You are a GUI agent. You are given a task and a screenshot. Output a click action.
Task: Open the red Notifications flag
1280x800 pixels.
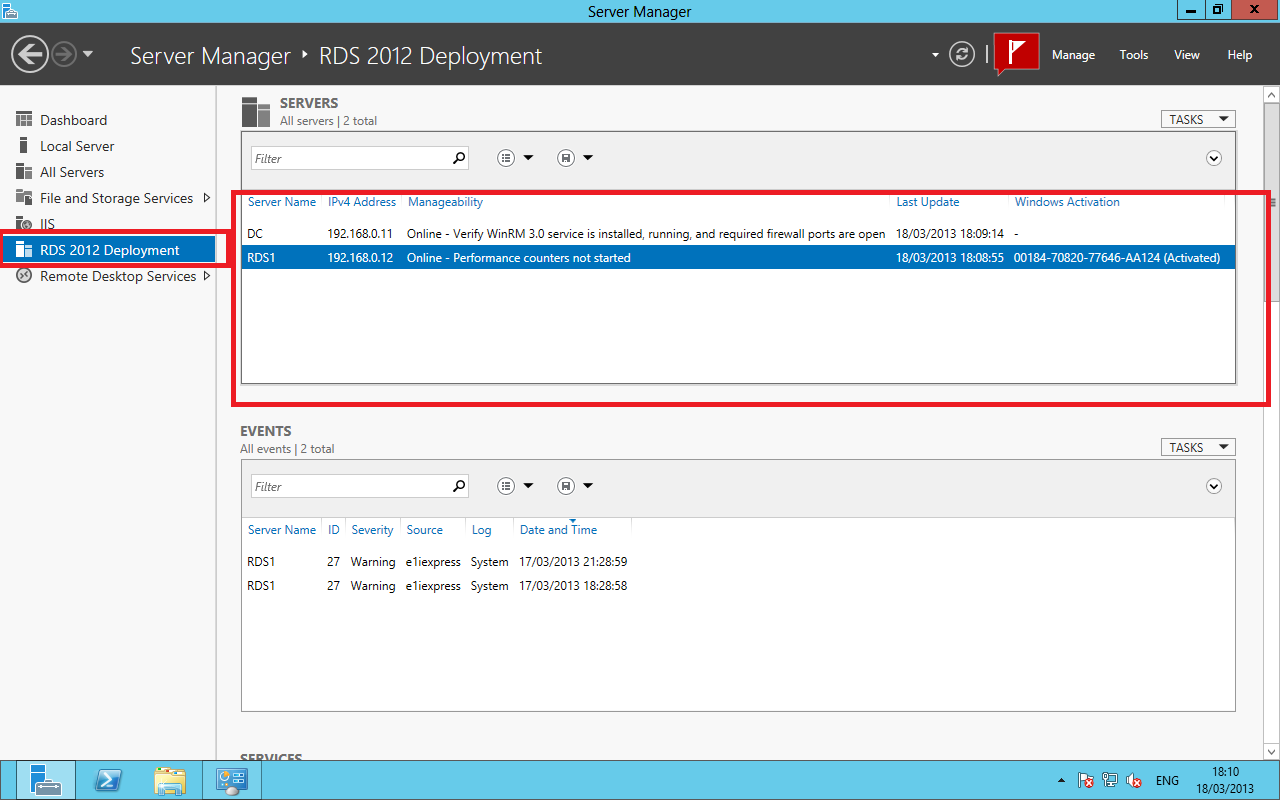(x=1017, y=54)
